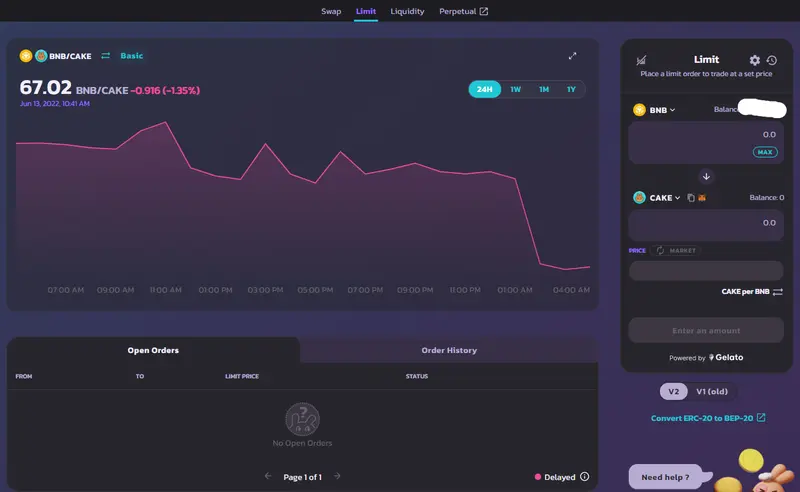Click the Balance: 0 CAKE text
The image size is (800, 492).
(x=767, y=198)
